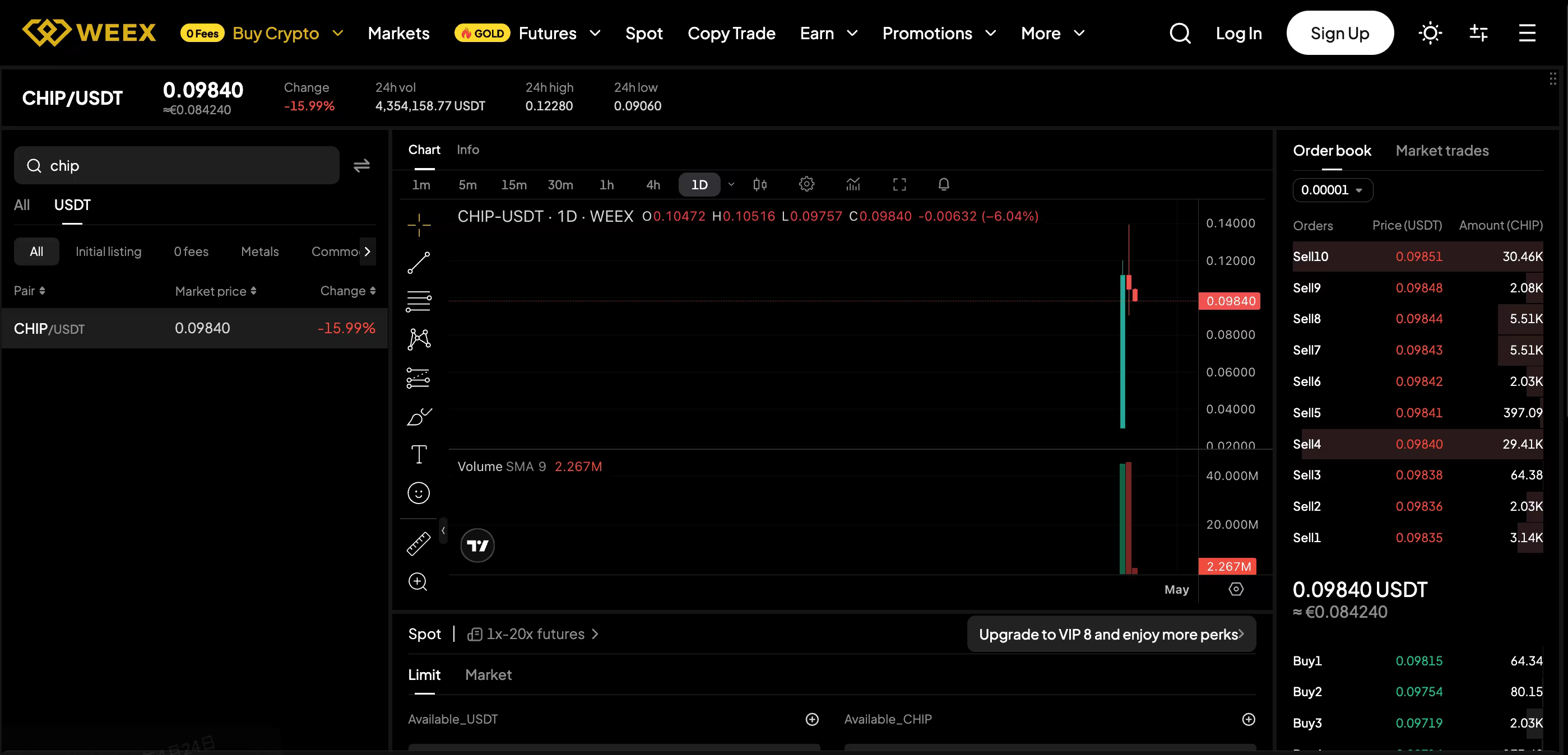Expand the Earn dropdown menu
The width and height of the screenshot is (1568, 755).
tap(852, 33)
